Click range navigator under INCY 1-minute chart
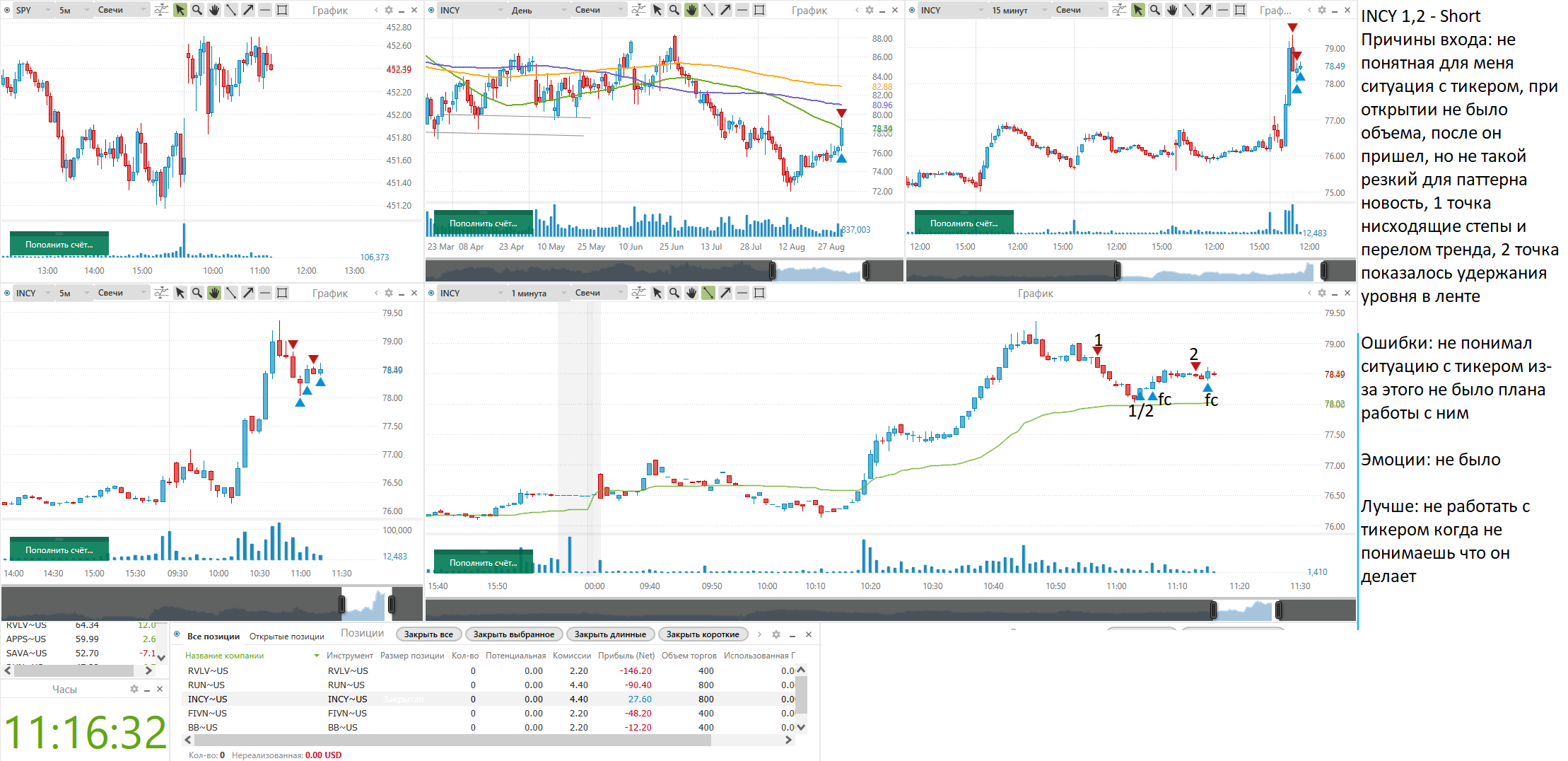This screenshot has width=1568, height=761. tap(891, 610)
